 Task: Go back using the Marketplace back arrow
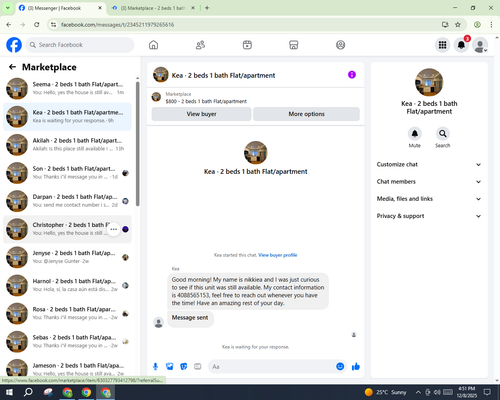[x=12, y=67]
